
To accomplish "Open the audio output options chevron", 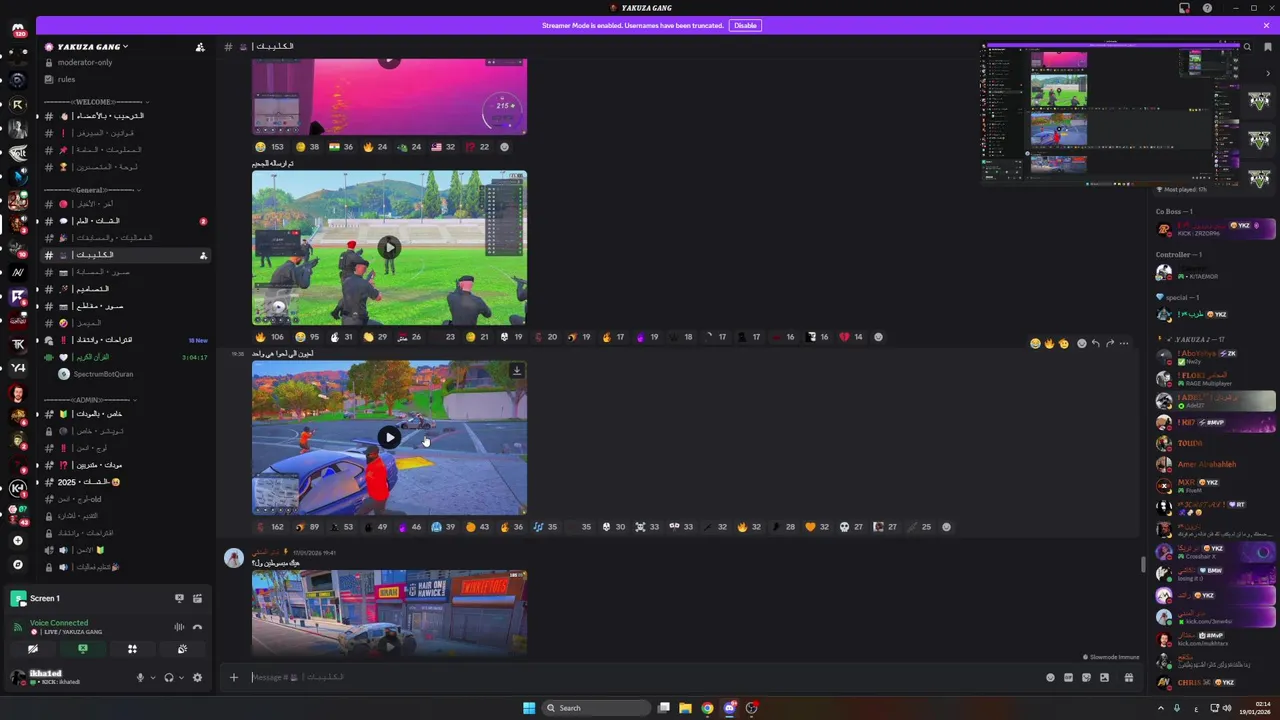I will coord(181,677).
